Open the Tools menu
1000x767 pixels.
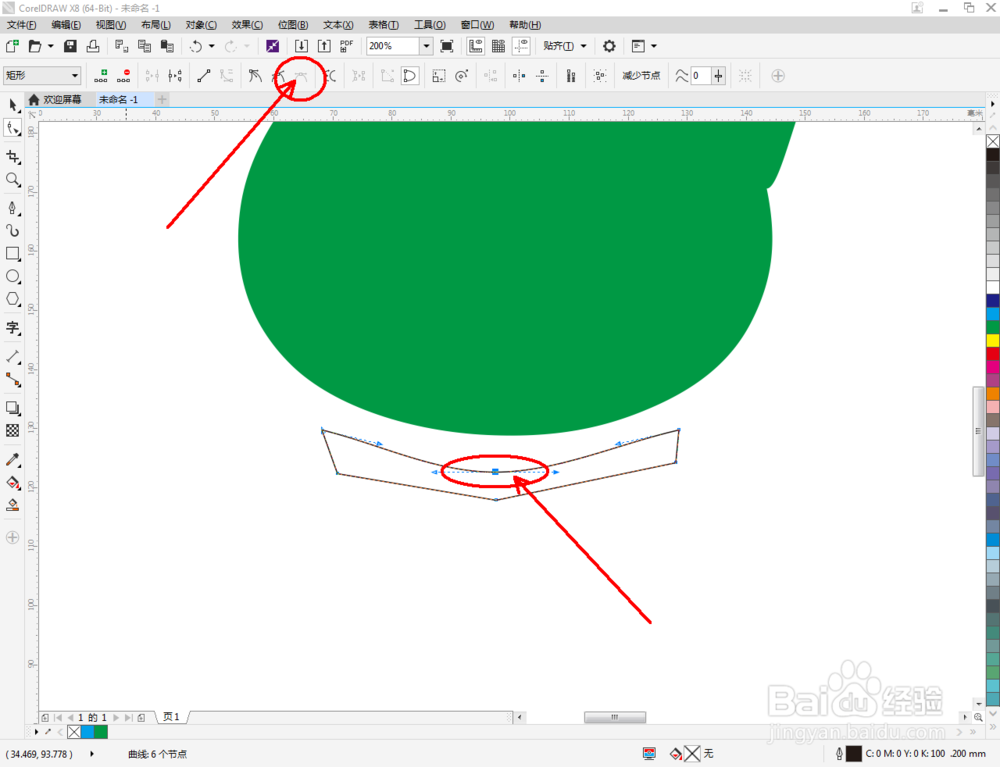click(429, 25)
